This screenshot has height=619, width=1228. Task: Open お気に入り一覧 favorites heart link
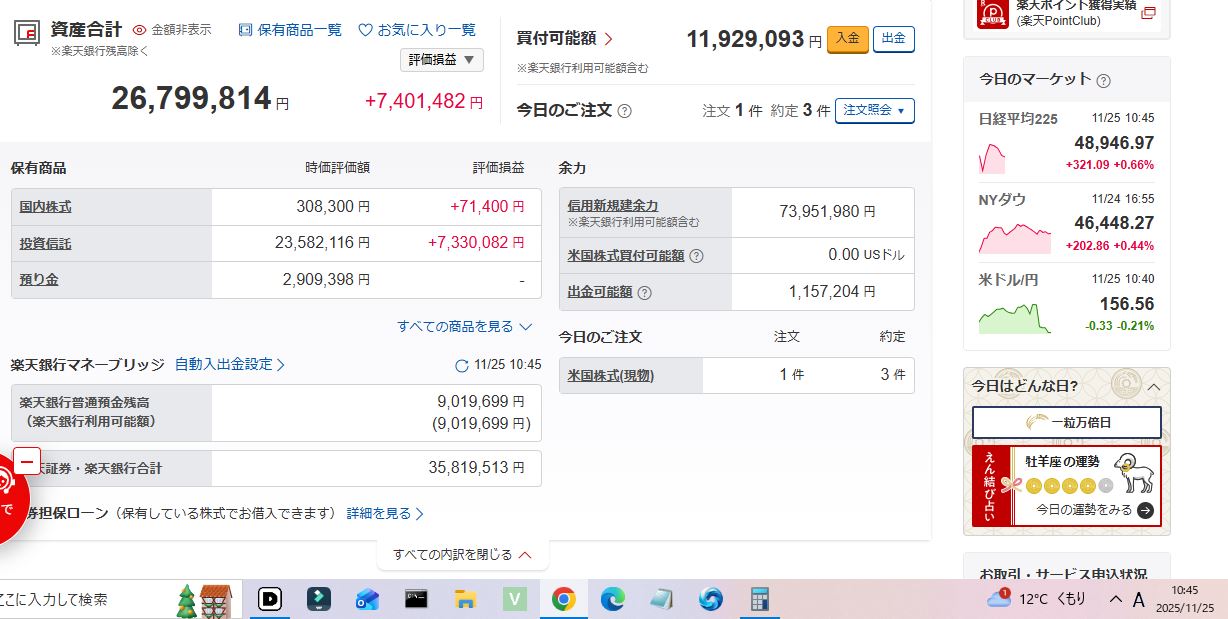tap(417, 30)
